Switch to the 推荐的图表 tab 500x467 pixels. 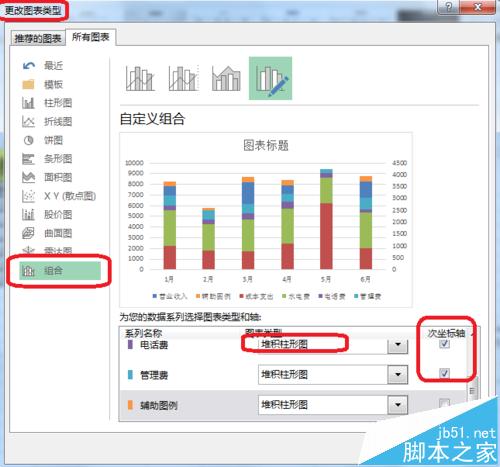click(x=38, y=39)
